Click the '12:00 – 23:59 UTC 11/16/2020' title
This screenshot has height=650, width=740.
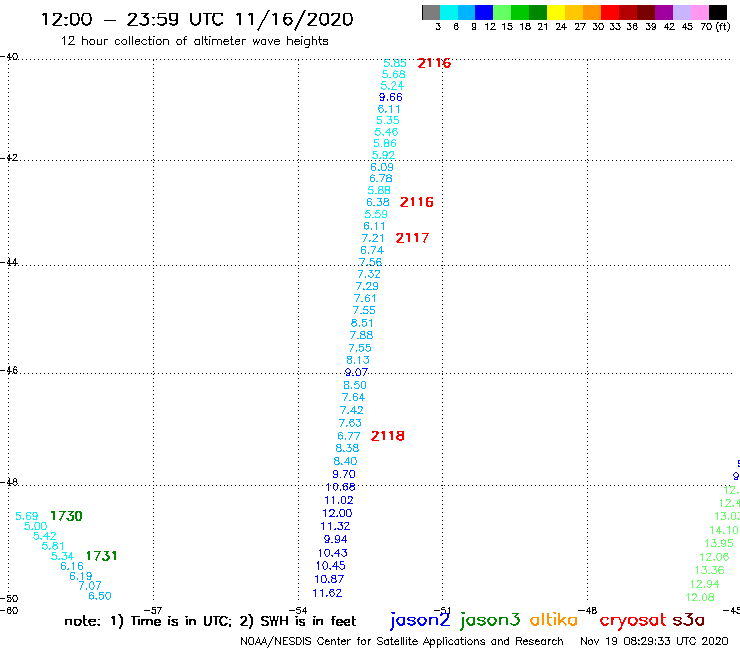pos(197,19)
